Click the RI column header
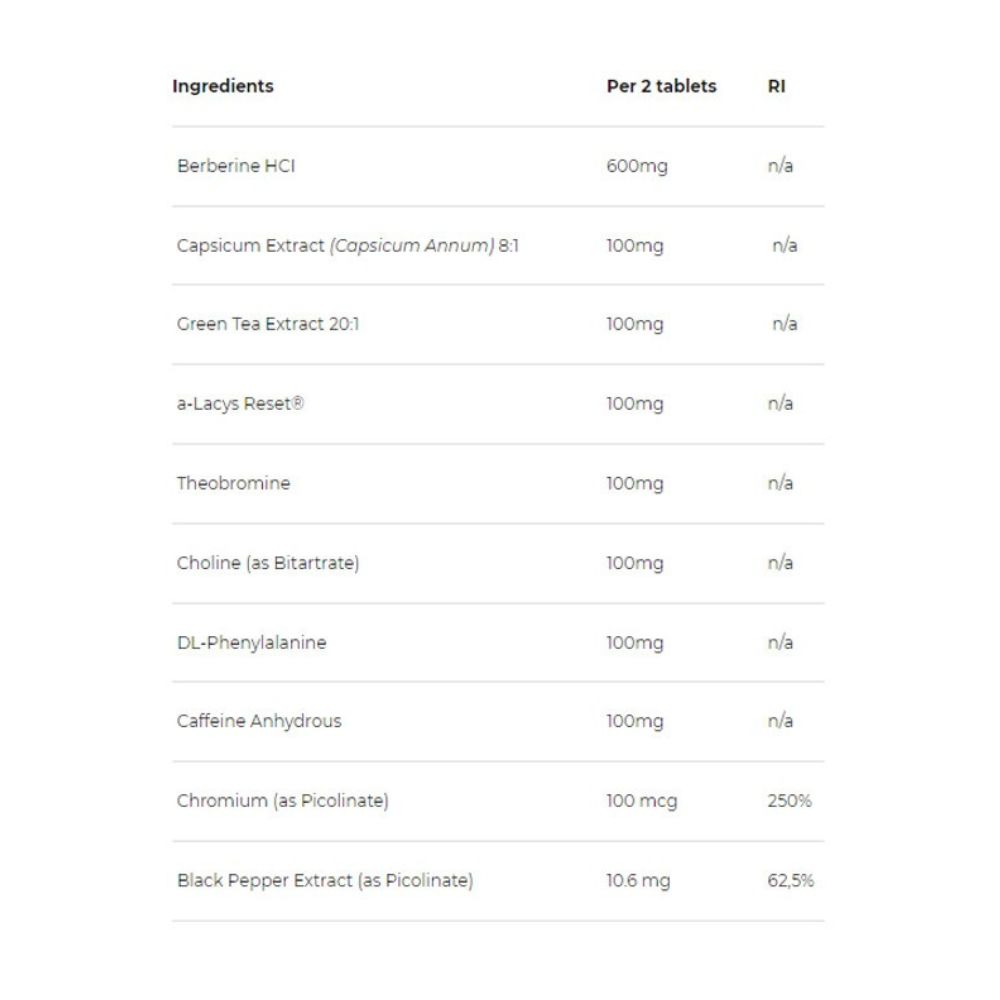Viewport: 1000px width, 1000px height. pyautogui.click(x=776, y=86)
